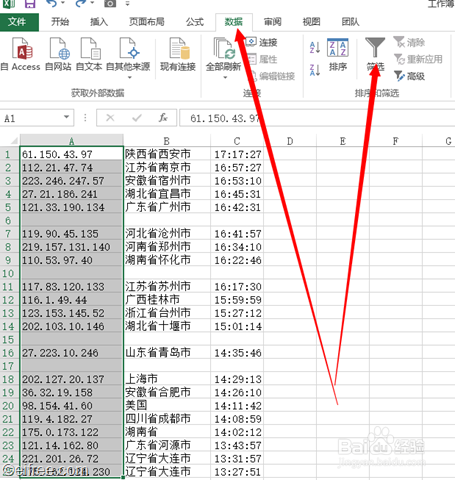Click cell containing 175.0.173.122
Viewport: 455px width, 480px height.
72,432
